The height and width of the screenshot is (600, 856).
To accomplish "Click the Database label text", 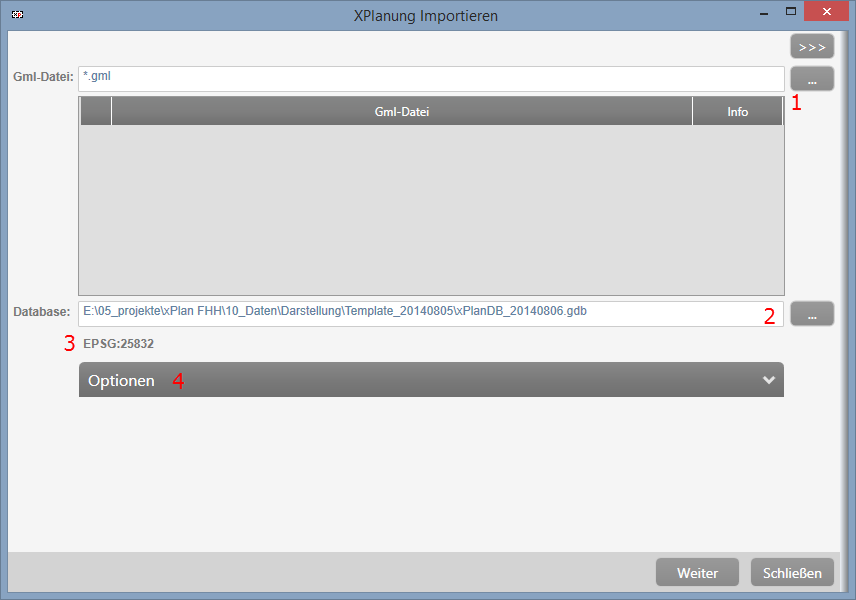I will tap(41, 313).
